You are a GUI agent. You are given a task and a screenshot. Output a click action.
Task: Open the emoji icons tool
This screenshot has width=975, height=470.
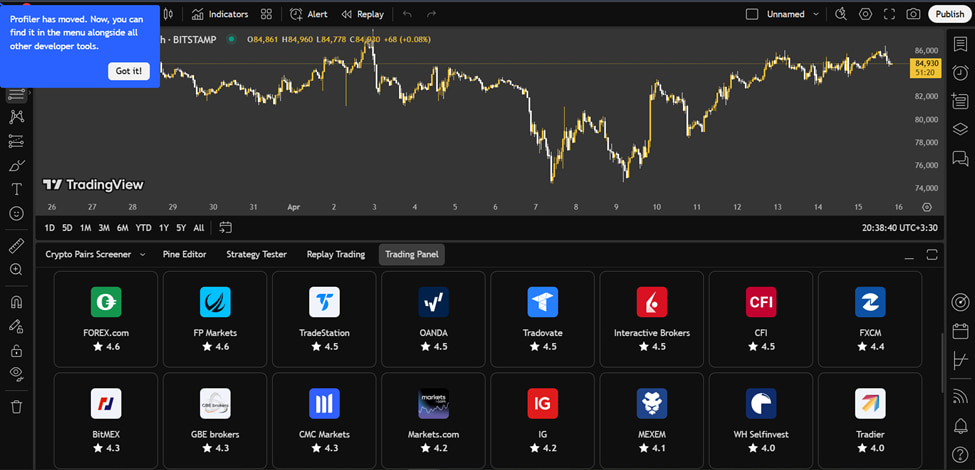coord(16,213)
